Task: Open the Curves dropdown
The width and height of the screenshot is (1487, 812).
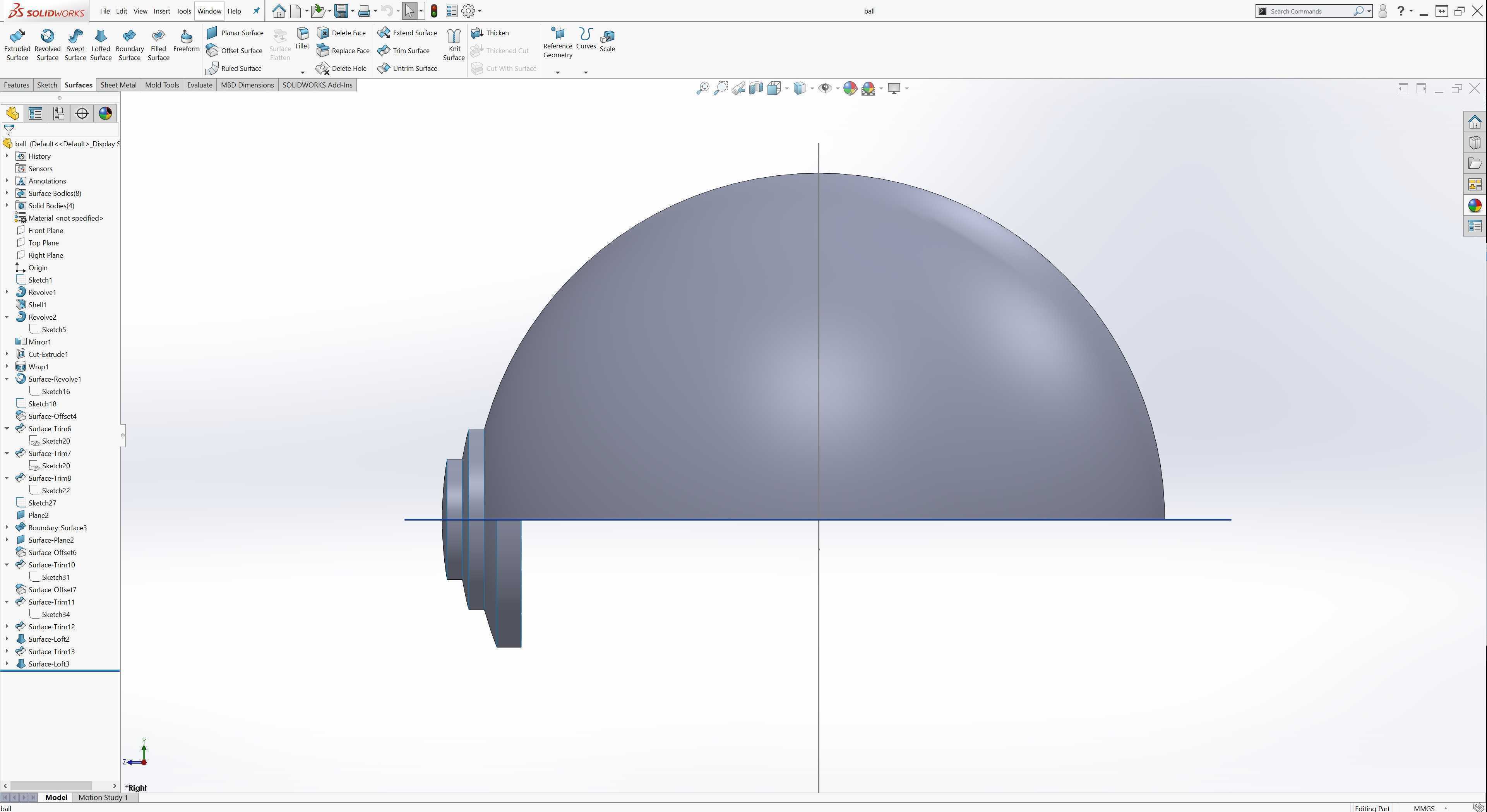Action: point(585,73)
